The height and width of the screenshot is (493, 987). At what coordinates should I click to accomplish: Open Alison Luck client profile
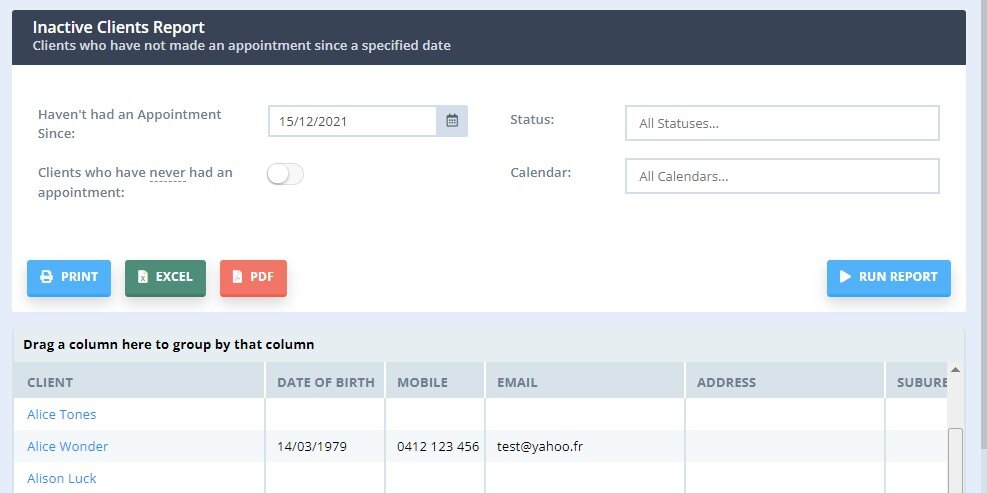[62, 478]
